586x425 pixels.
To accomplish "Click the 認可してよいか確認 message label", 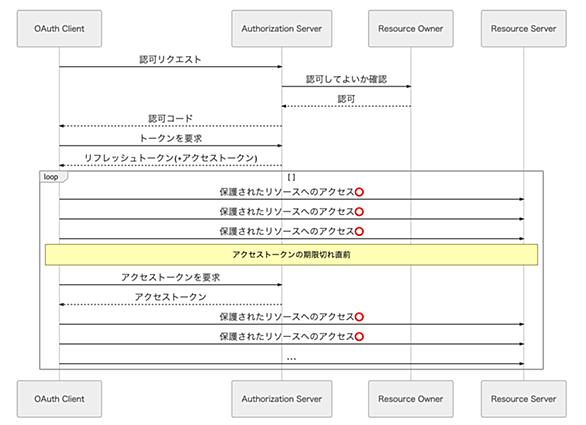I will click(346, 79).
